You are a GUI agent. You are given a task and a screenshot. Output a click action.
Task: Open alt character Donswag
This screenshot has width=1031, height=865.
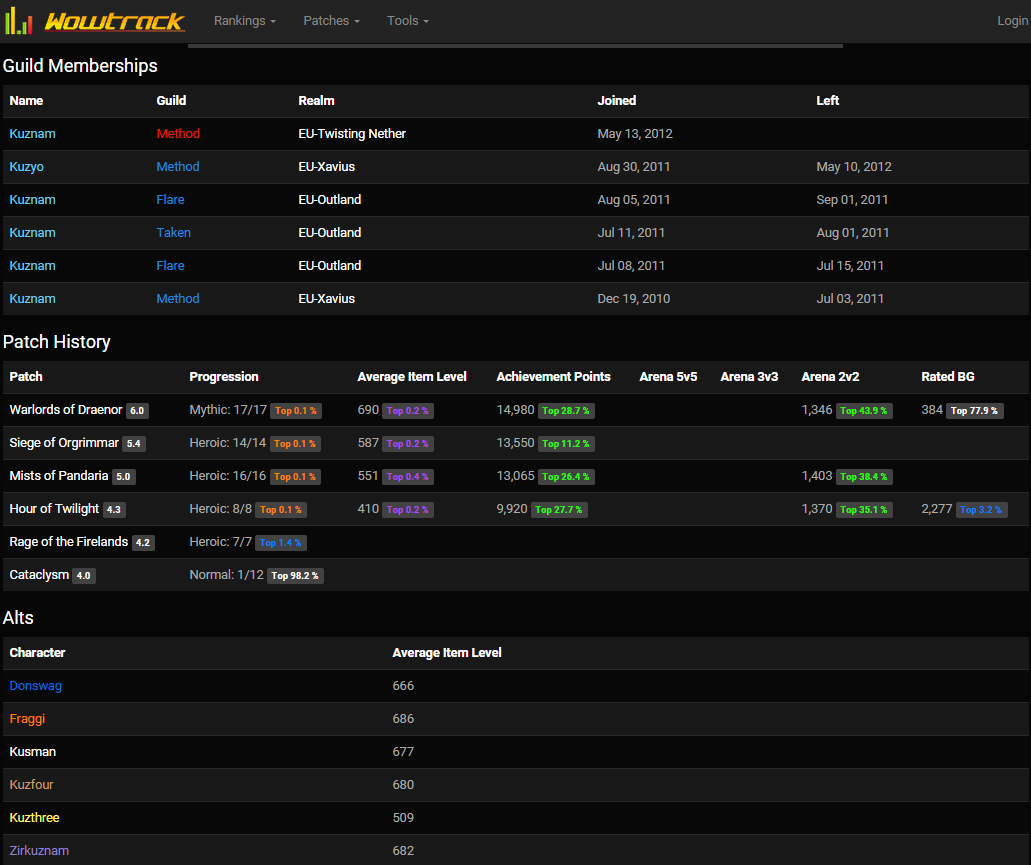36,686
